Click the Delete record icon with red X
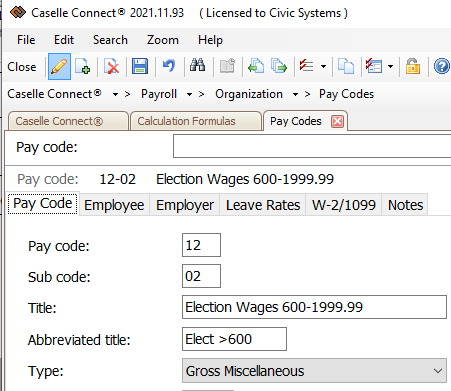 coord(112,66)
